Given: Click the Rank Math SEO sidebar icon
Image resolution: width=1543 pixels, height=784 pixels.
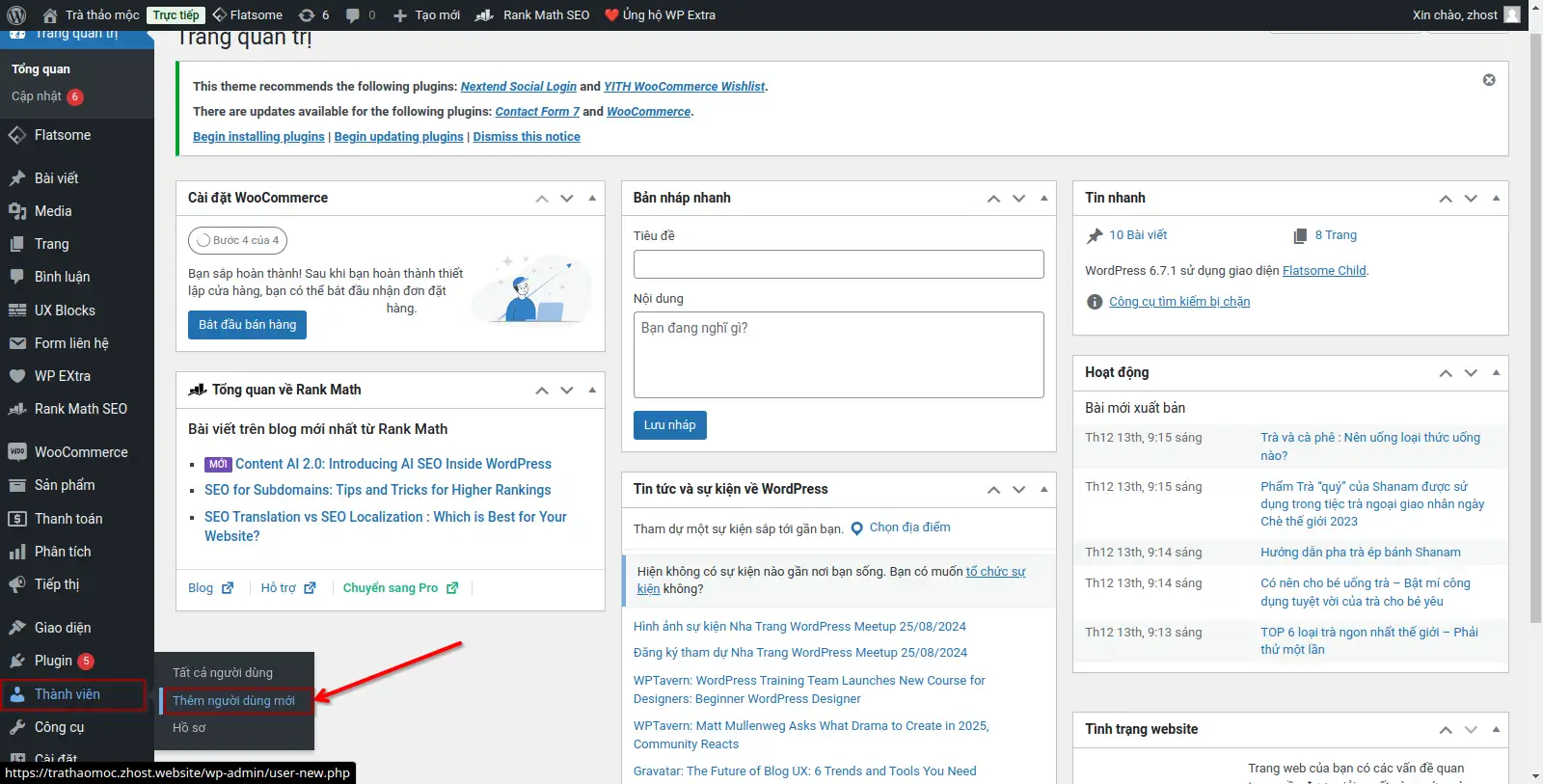Looking at the screenshot, I should coord(17,409).
